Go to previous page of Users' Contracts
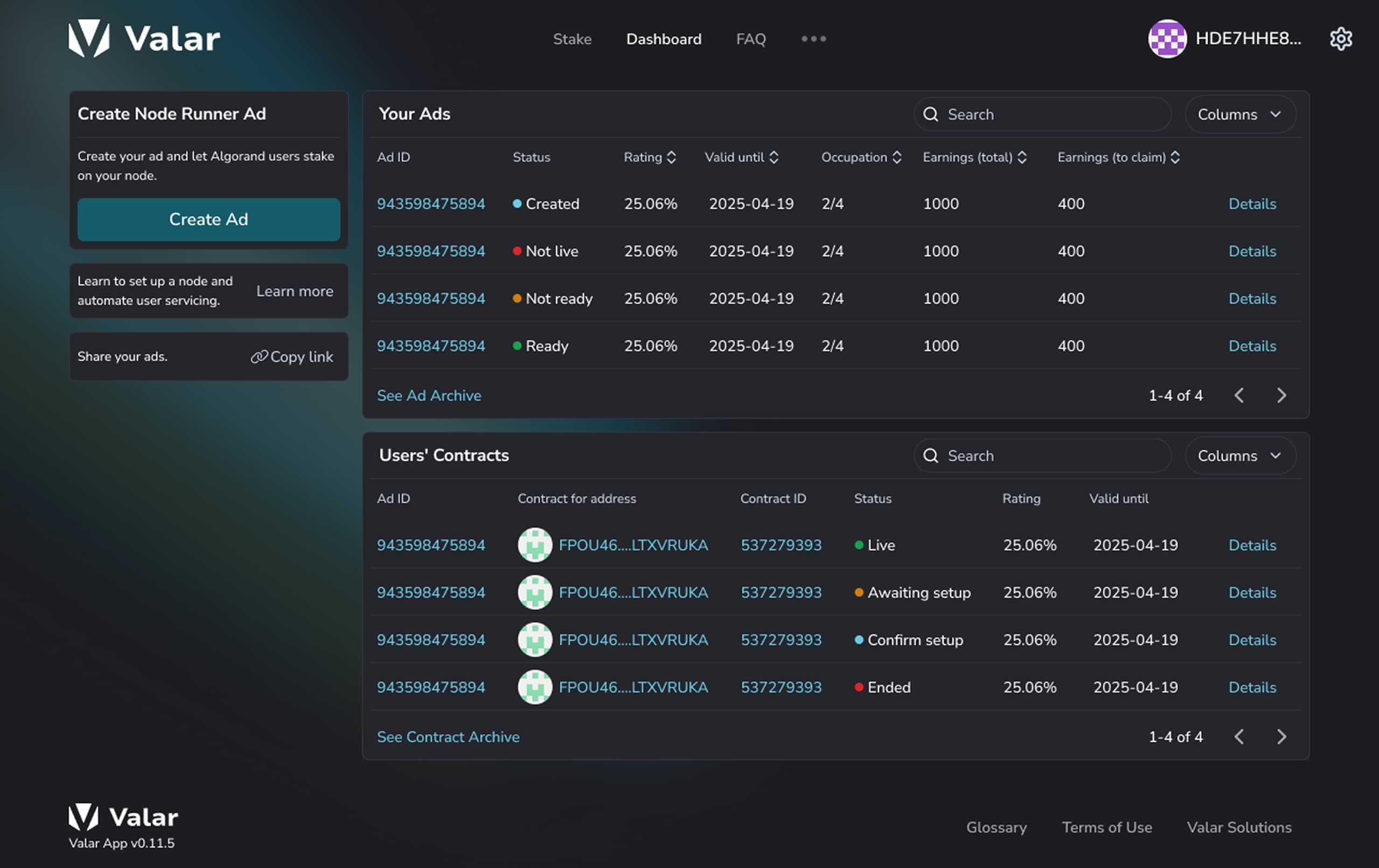Image resolution: width=1379 pixels, height=868 pixels. point(1239,737)
